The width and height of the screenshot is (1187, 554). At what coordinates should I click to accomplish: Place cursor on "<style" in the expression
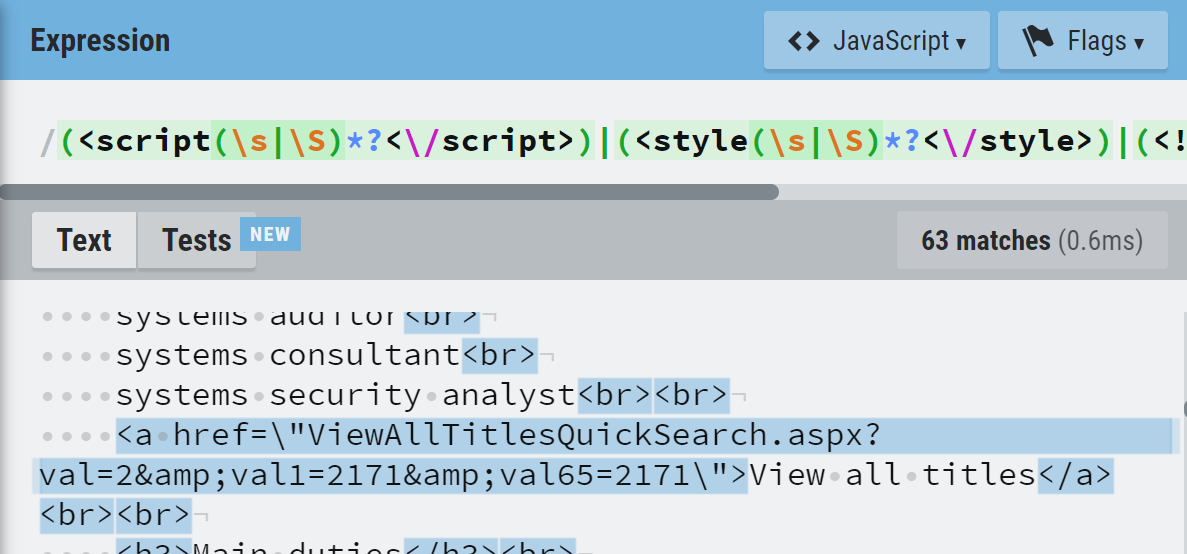tap(691, 142)
